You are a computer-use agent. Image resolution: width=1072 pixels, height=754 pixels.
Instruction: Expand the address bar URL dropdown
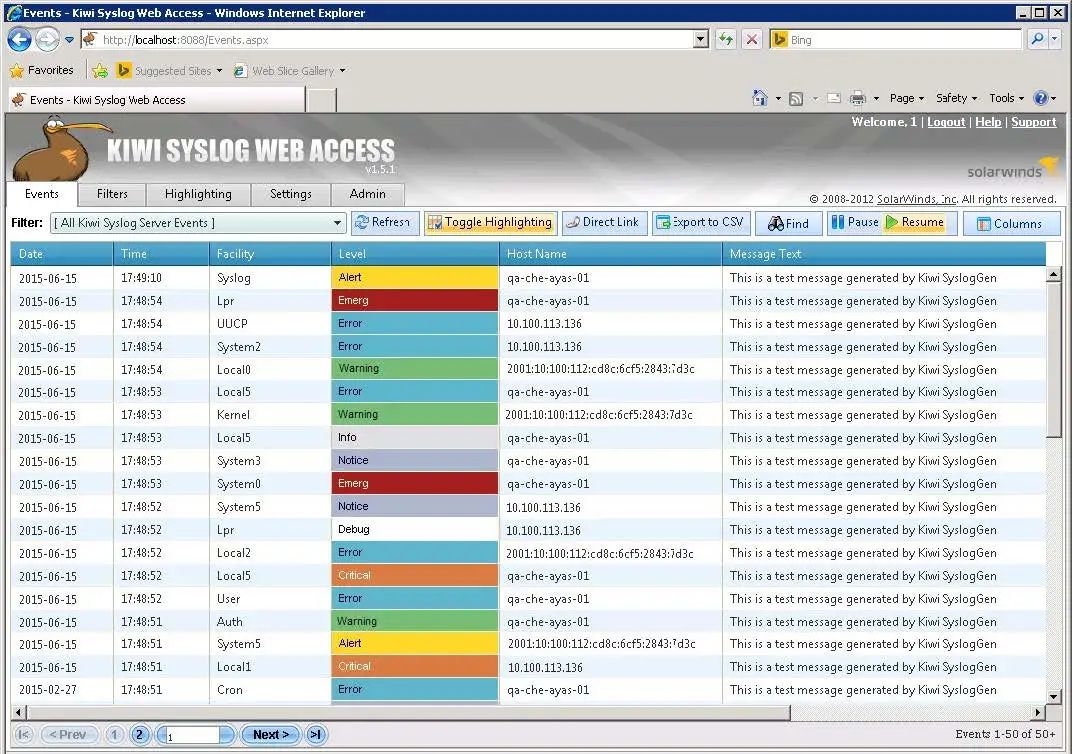(x=701, y=40)
